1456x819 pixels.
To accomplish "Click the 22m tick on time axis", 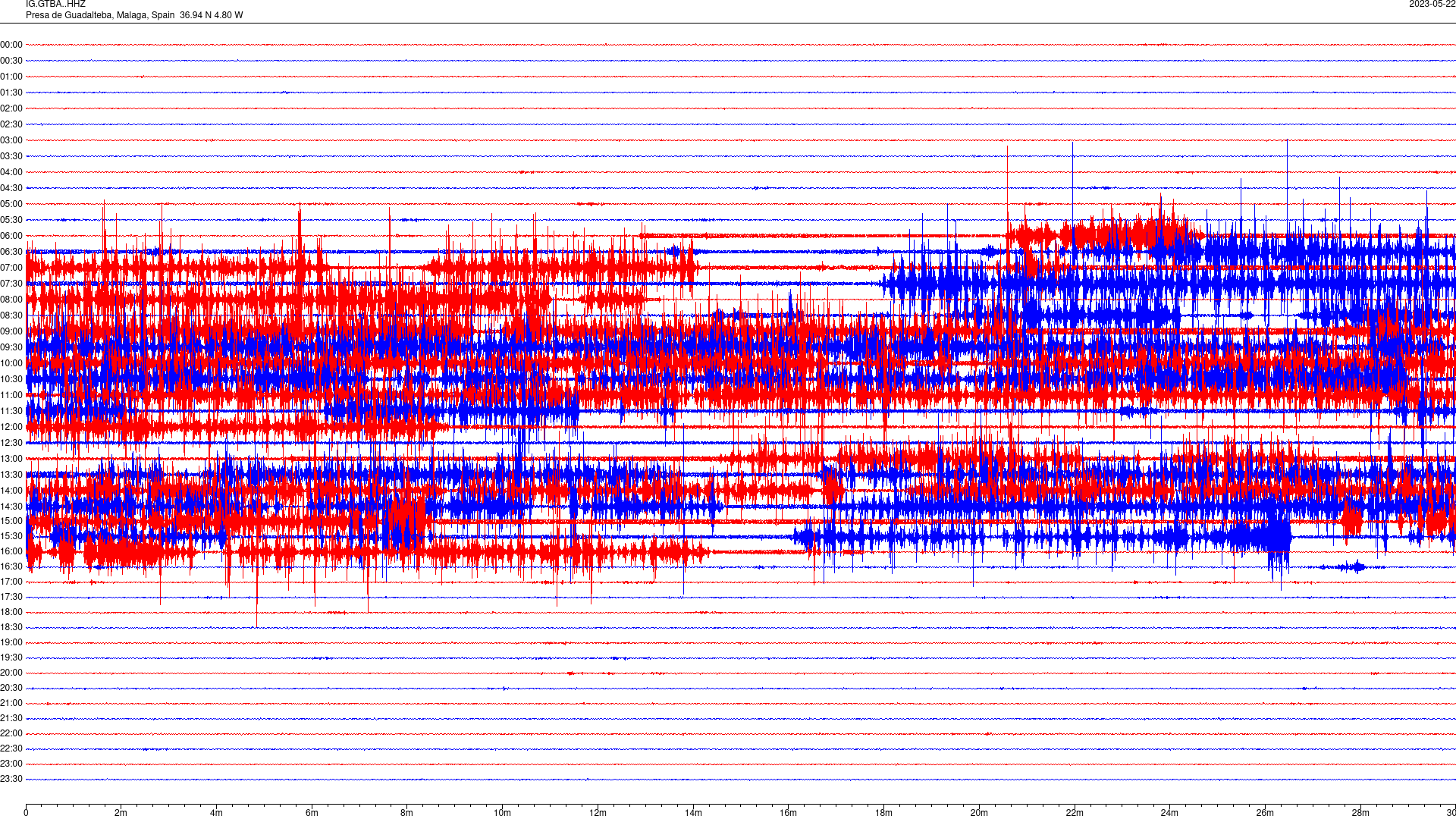I will 1075,813.
